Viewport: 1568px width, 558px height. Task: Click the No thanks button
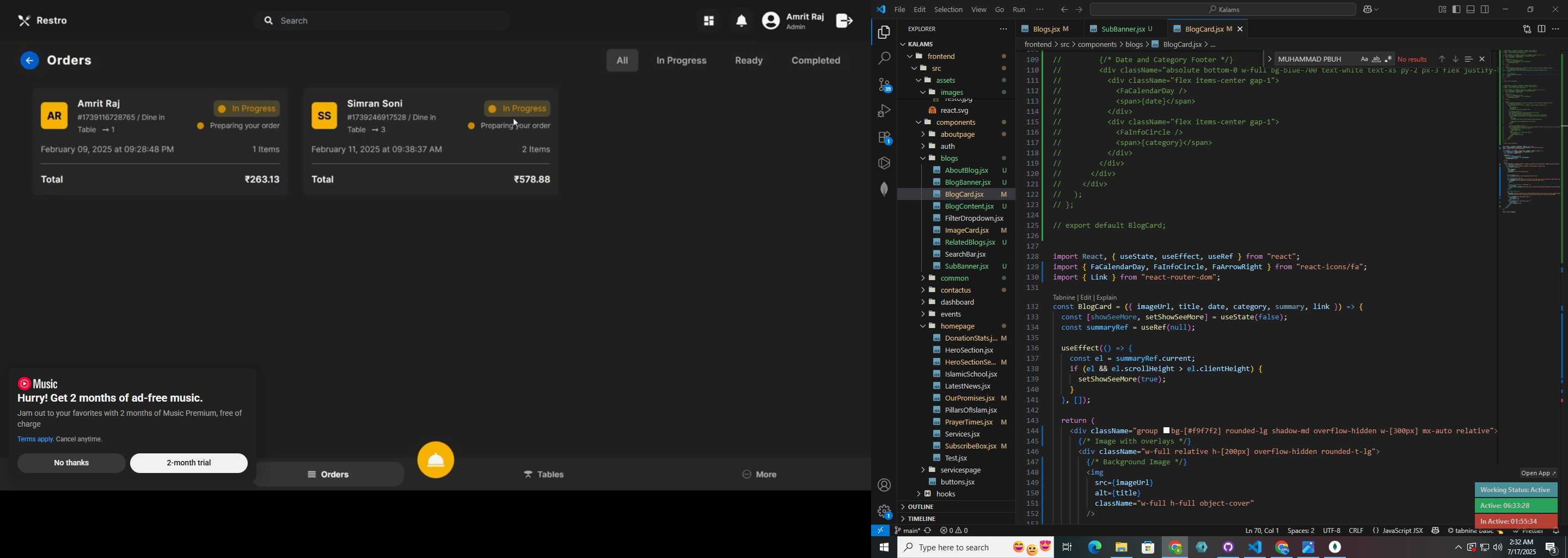(71, 464)
